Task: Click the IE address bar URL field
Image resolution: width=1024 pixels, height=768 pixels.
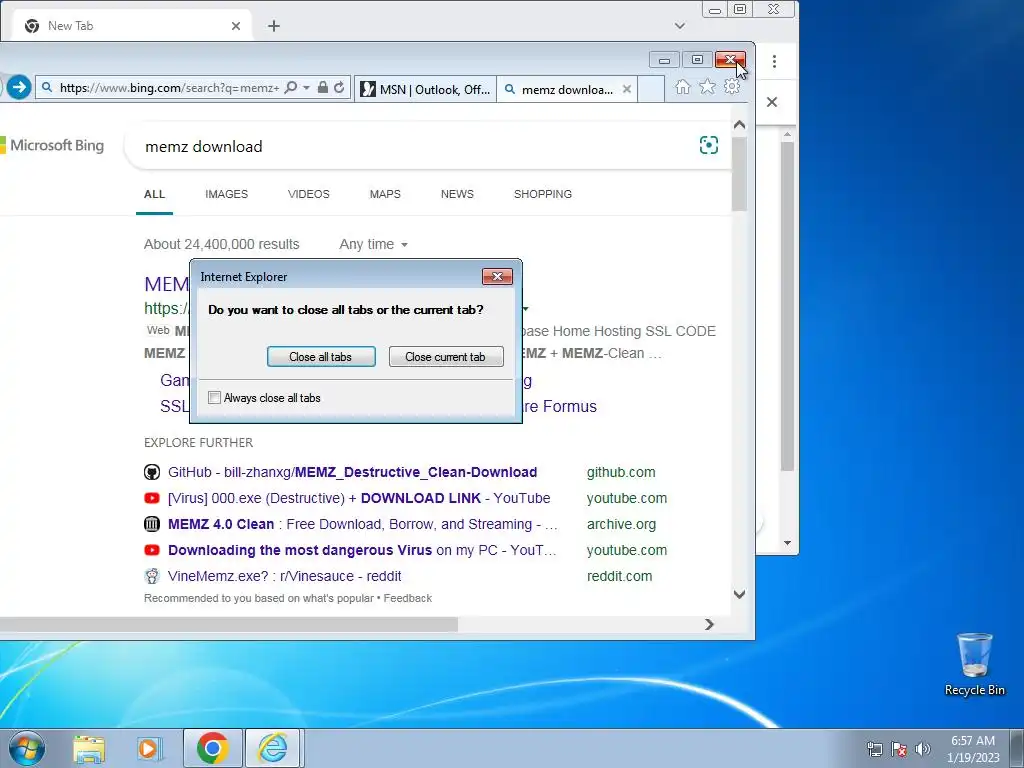Action: tap(170, 88)
